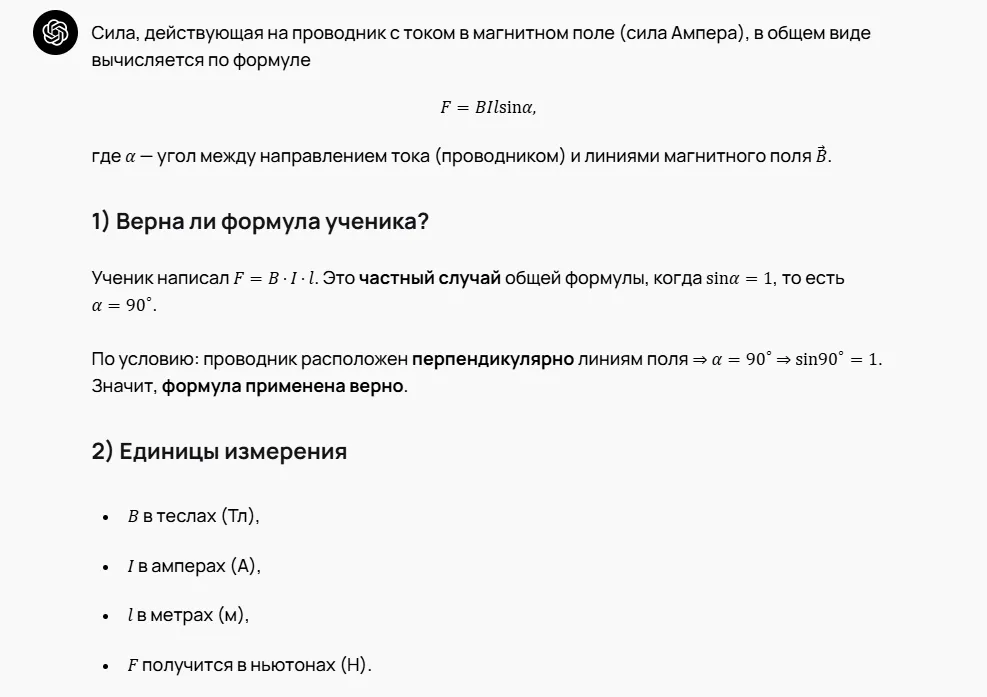Click bold phrase "частный случай"

coord(429,278)
